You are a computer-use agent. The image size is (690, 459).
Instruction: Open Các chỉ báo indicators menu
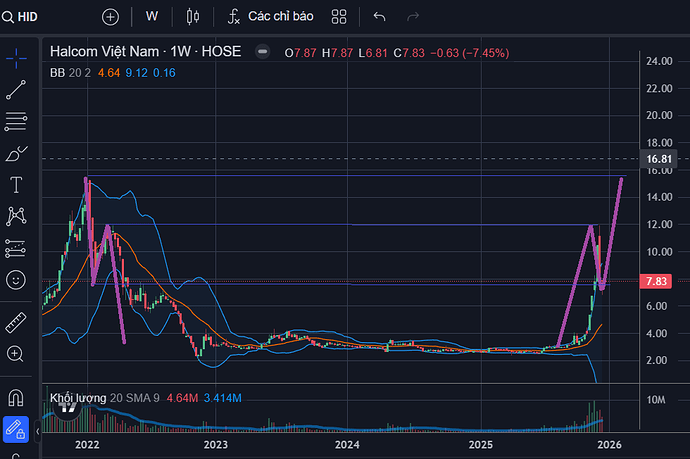271,17
